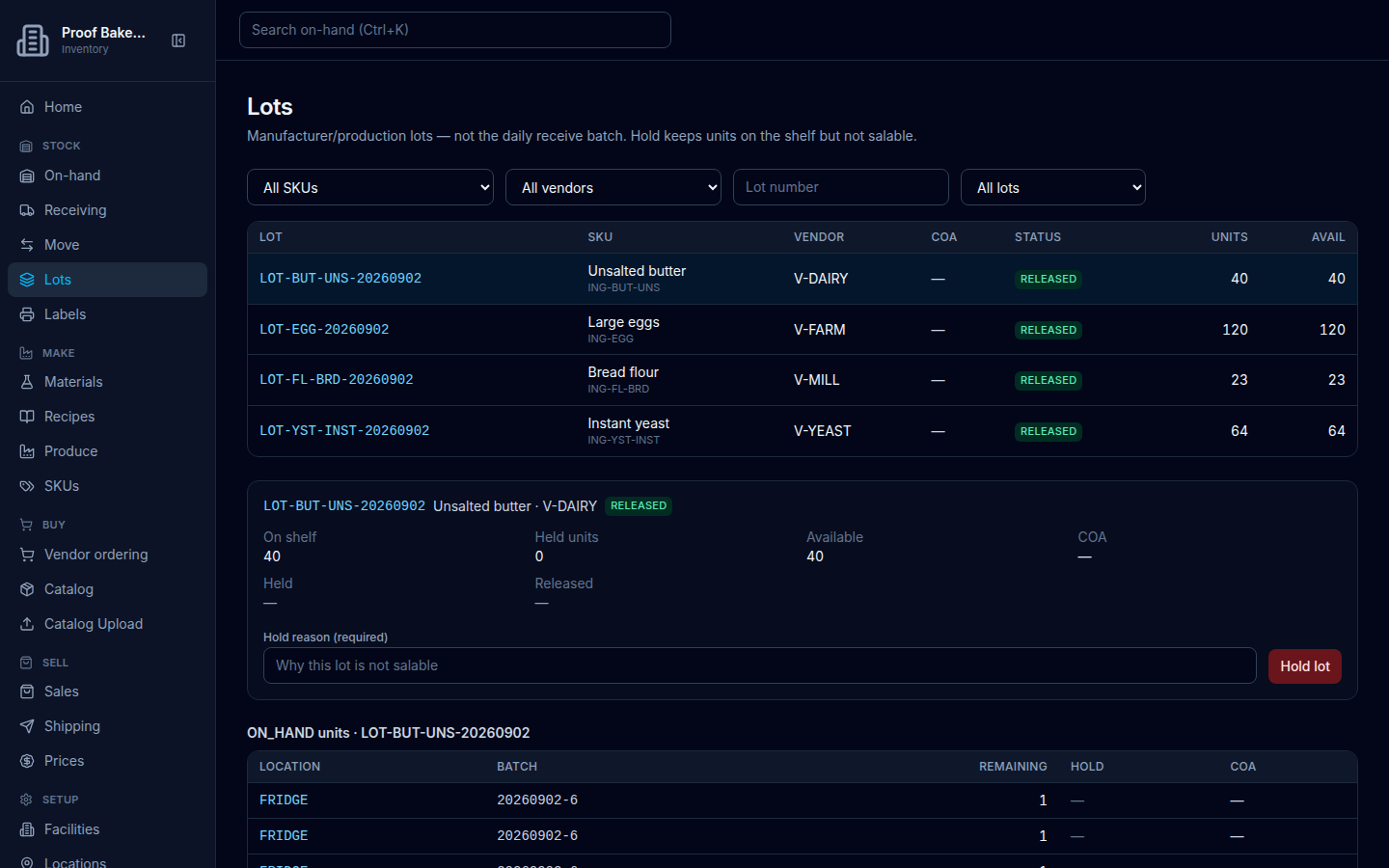Click RELEASED badge in Instant yeast row
The height and width of the screenshot is (868, 1389).
point(1049,431)
